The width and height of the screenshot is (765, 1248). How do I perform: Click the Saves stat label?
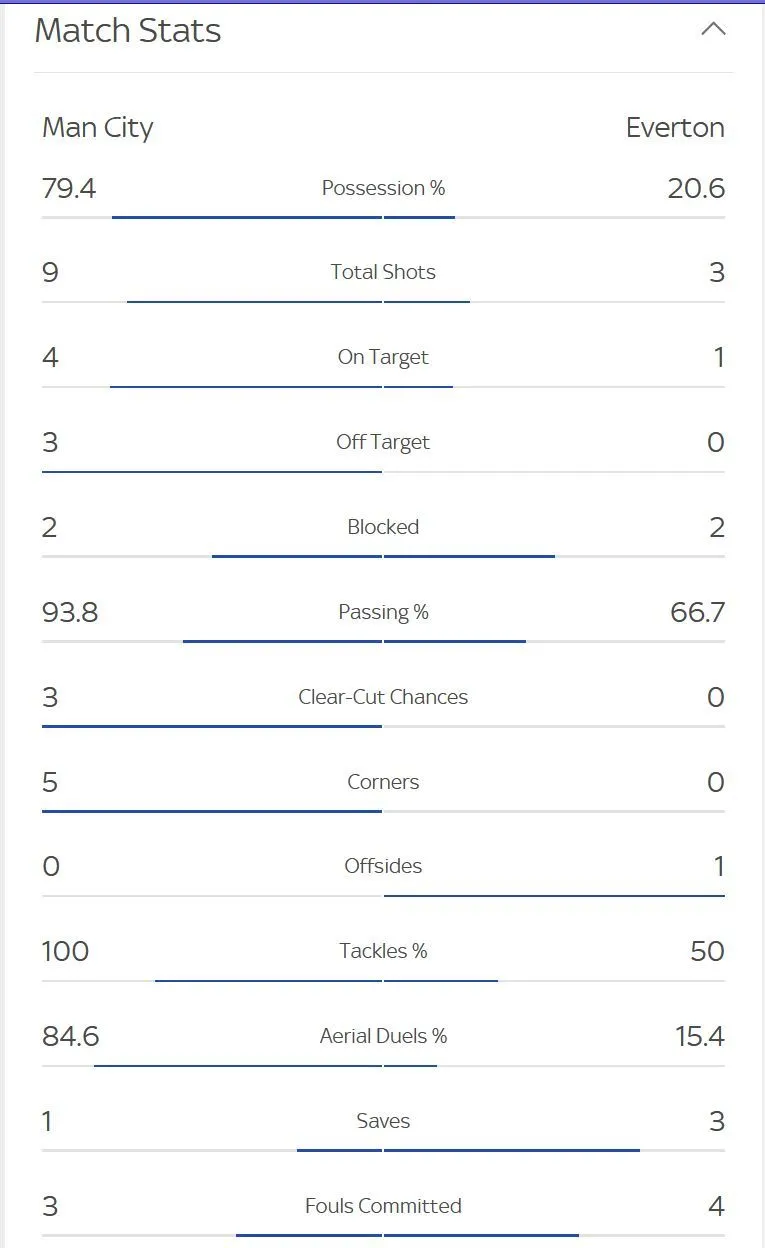click(x=383, y=1121)
